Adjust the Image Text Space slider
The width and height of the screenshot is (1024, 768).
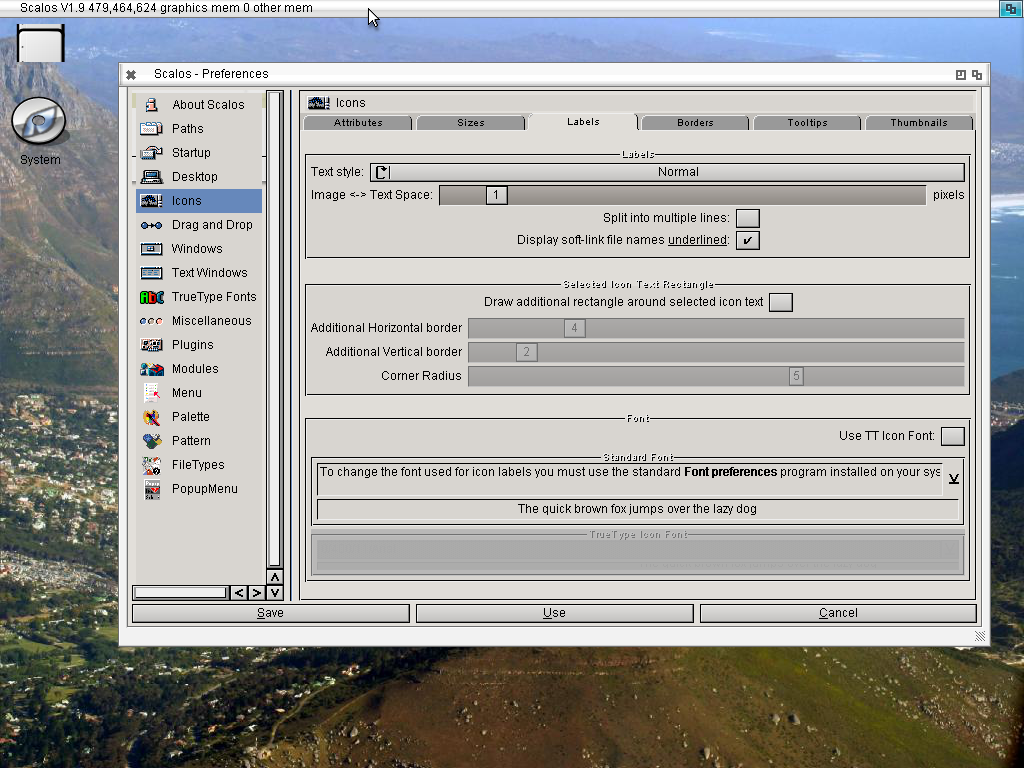click(x=497, y=195)
